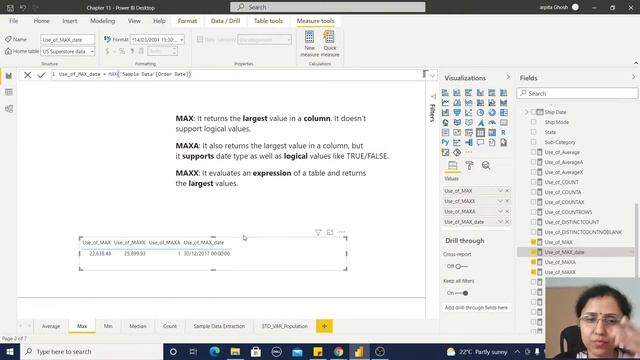Tick the Use_of_COUNT measure checkbox
Viewport: 640px width, 360px height.
pyautogui.click(x=533, y=182)
